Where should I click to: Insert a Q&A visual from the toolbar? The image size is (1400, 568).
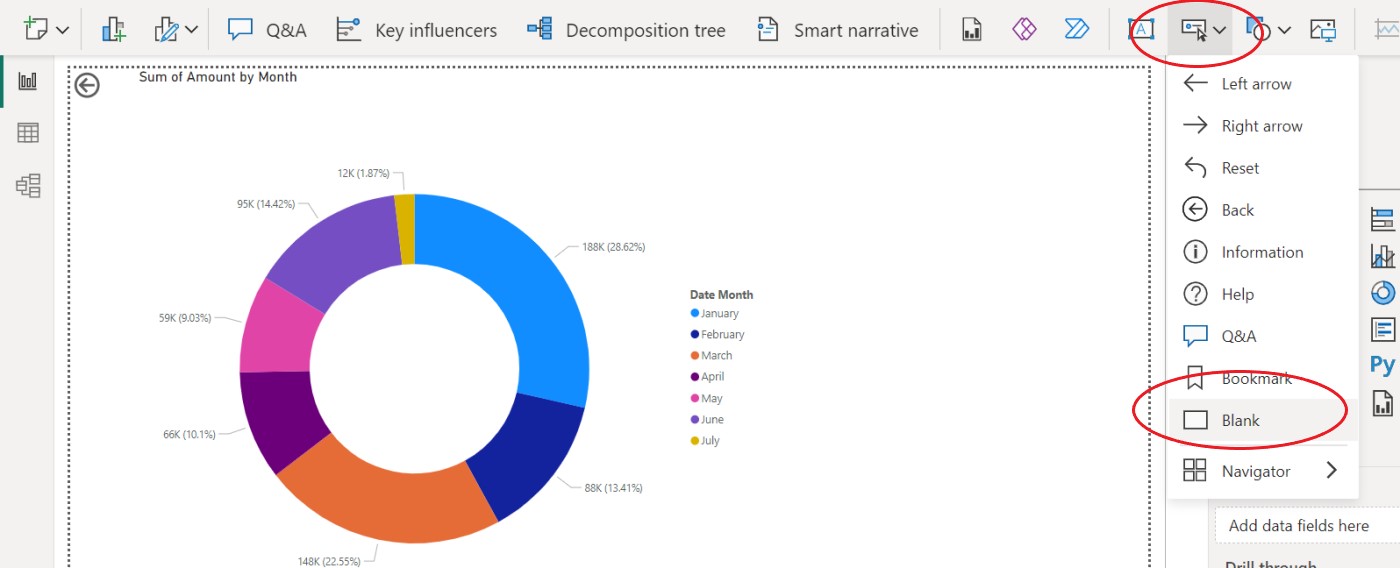pos(267,30)
